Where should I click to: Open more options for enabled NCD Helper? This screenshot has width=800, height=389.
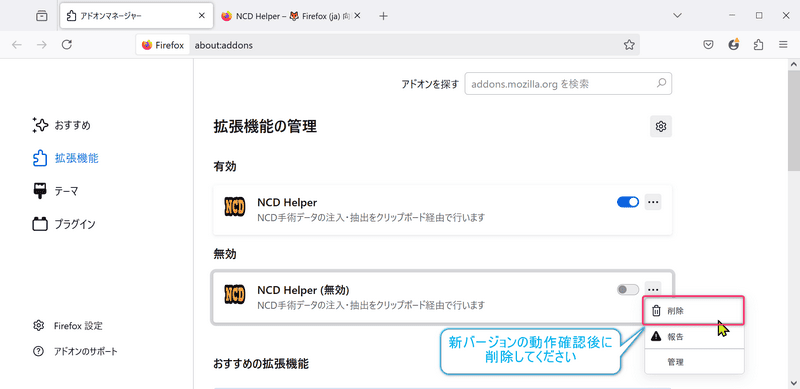pyautogui.click(x=653, y=202)
